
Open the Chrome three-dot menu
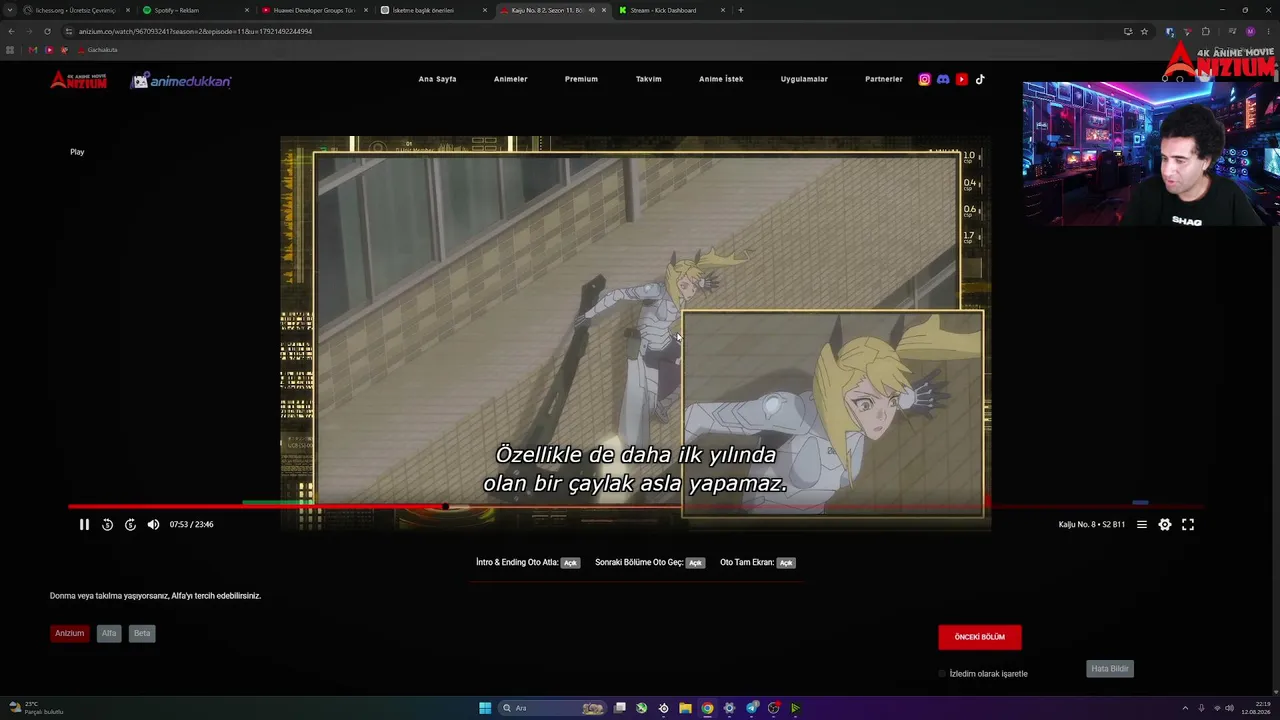[x=1268, y=31]
